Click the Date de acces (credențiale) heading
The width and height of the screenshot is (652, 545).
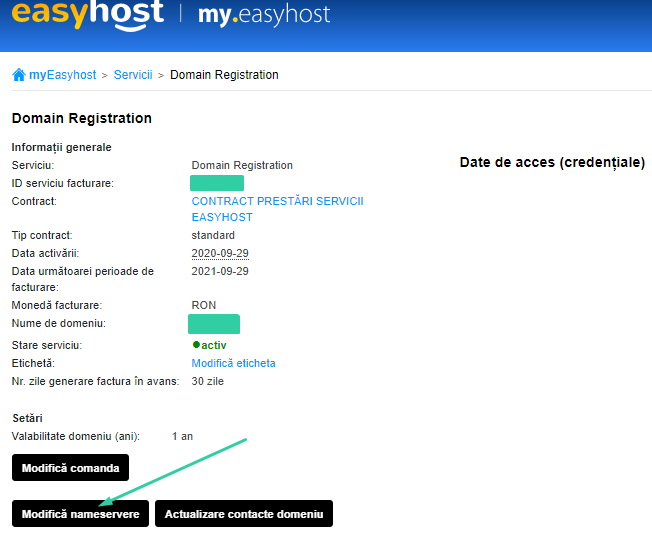coord(552,163)
